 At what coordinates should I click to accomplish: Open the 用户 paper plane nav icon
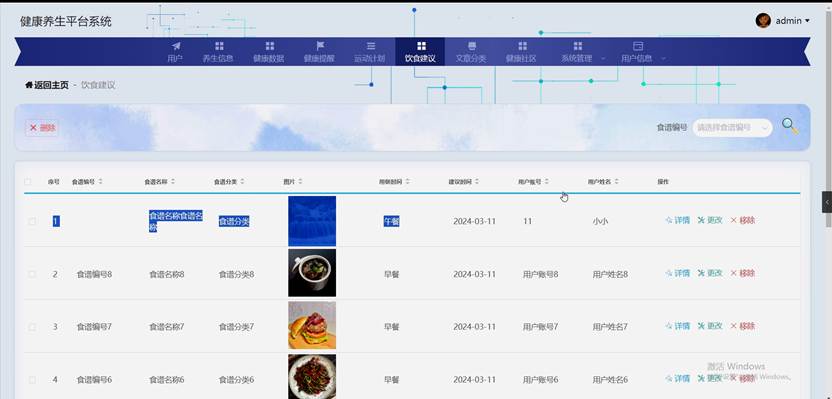pos(176,46)
